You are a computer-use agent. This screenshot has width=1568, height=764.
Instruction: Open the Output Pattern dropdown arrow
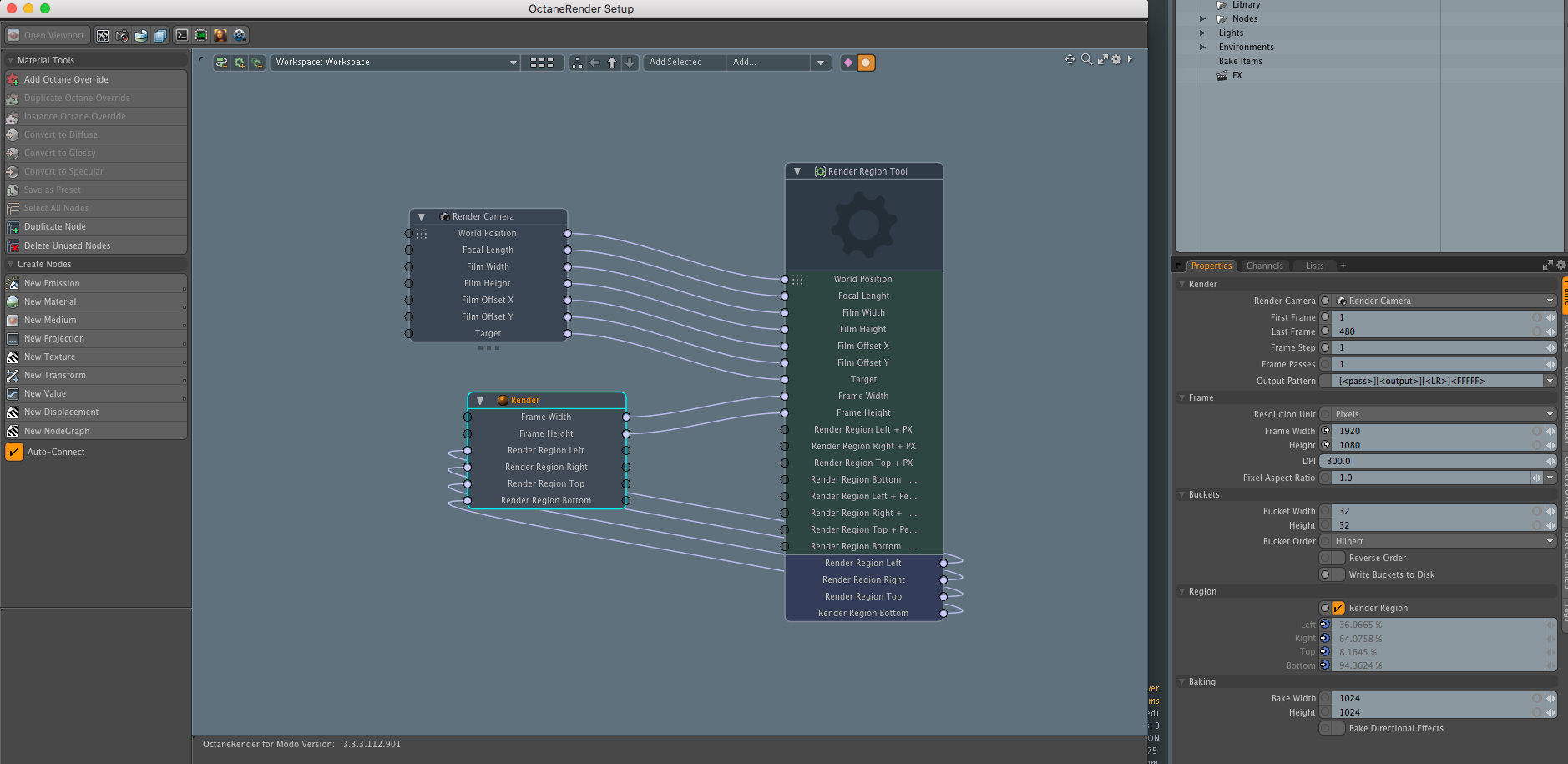(1550, 381)
